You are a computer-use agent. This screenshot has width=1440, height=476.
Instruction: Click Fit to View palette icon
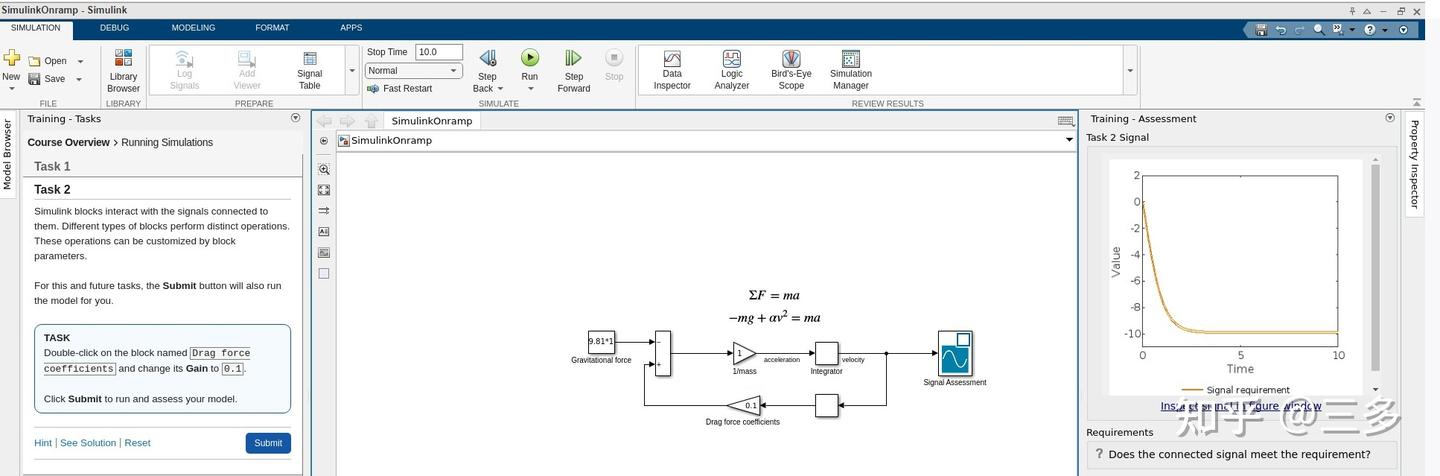(x=324, y=190)
